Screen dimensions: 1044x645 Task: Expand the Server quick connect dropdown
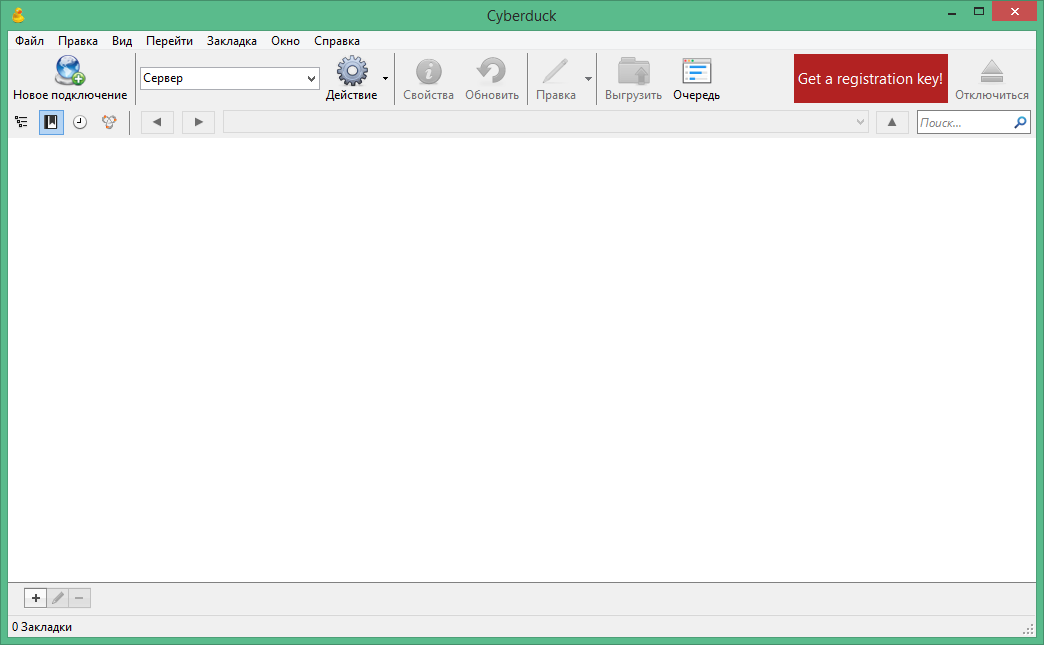311,78
